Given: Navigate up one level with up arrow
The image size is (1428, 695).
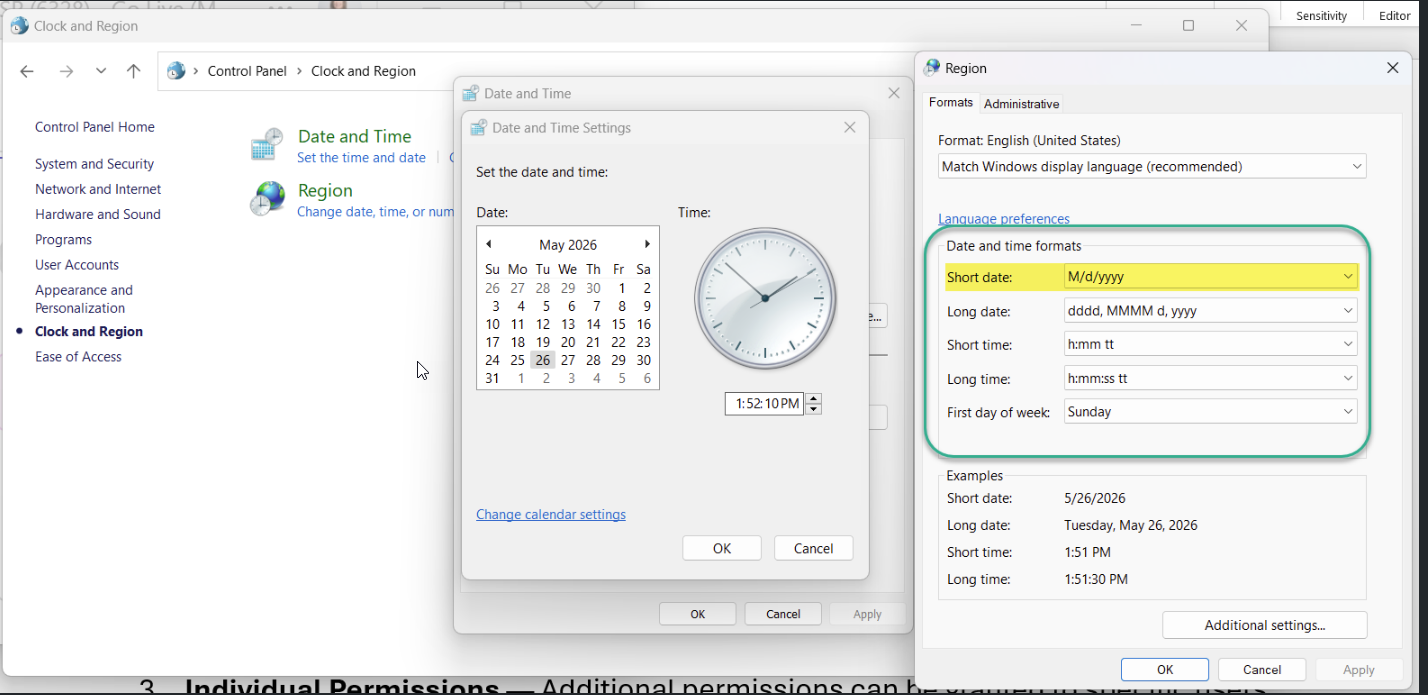Looking at the screenshot, I should (134, 71).
